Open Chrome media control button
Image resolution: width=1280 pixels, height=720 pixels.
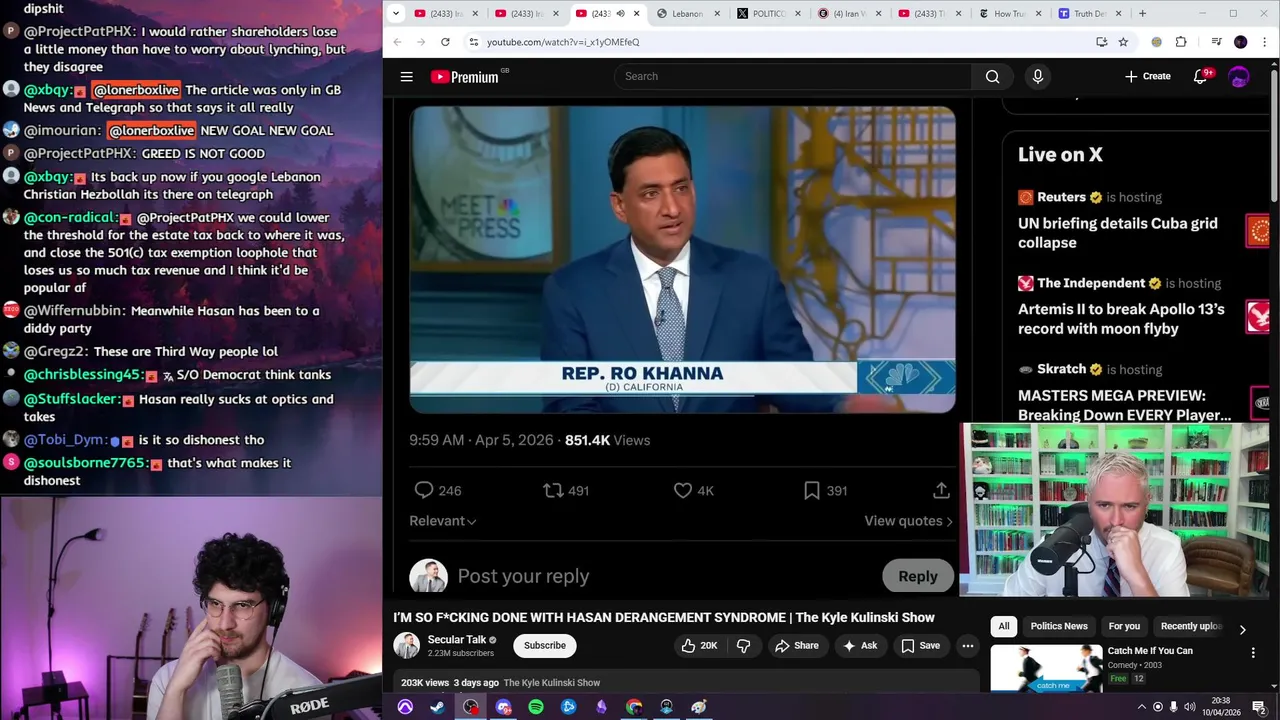tap(1216, 42)
